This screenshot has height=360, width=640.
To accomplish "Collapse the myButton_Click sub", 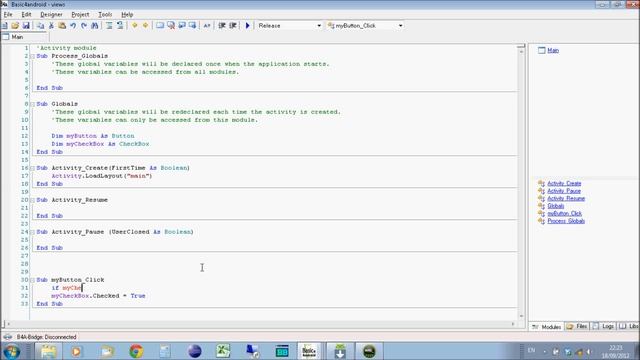I will coord(32,280).
